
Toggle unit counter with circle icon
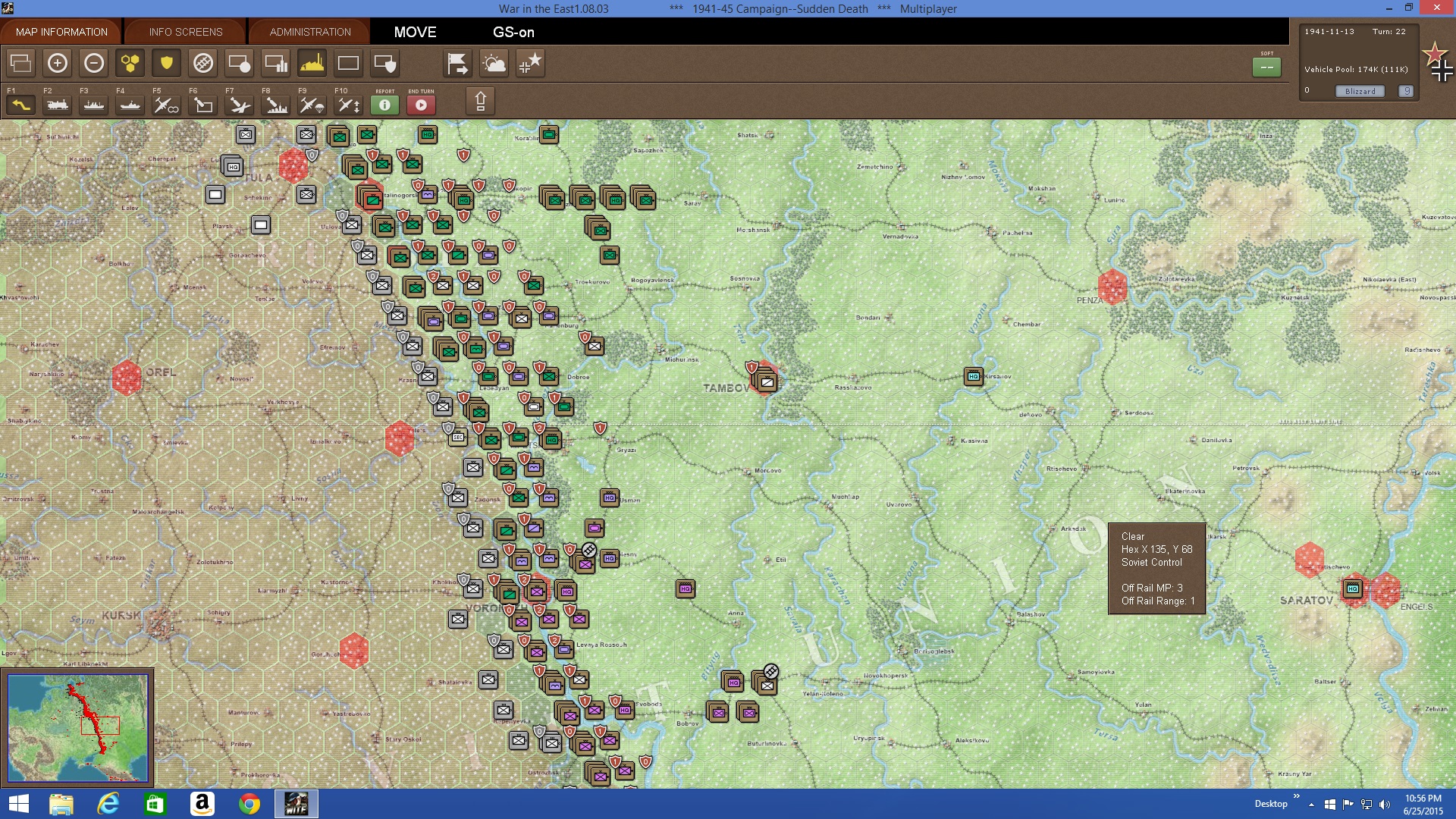point(239,63)
